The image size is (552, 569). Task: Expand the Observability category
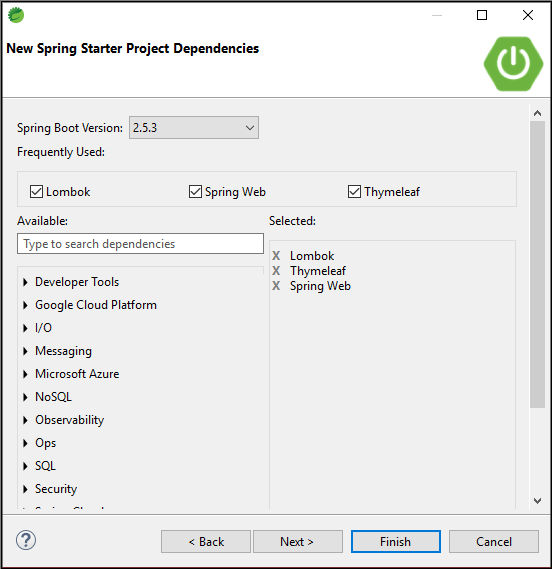pyautogui.click(x=25, y=420)
